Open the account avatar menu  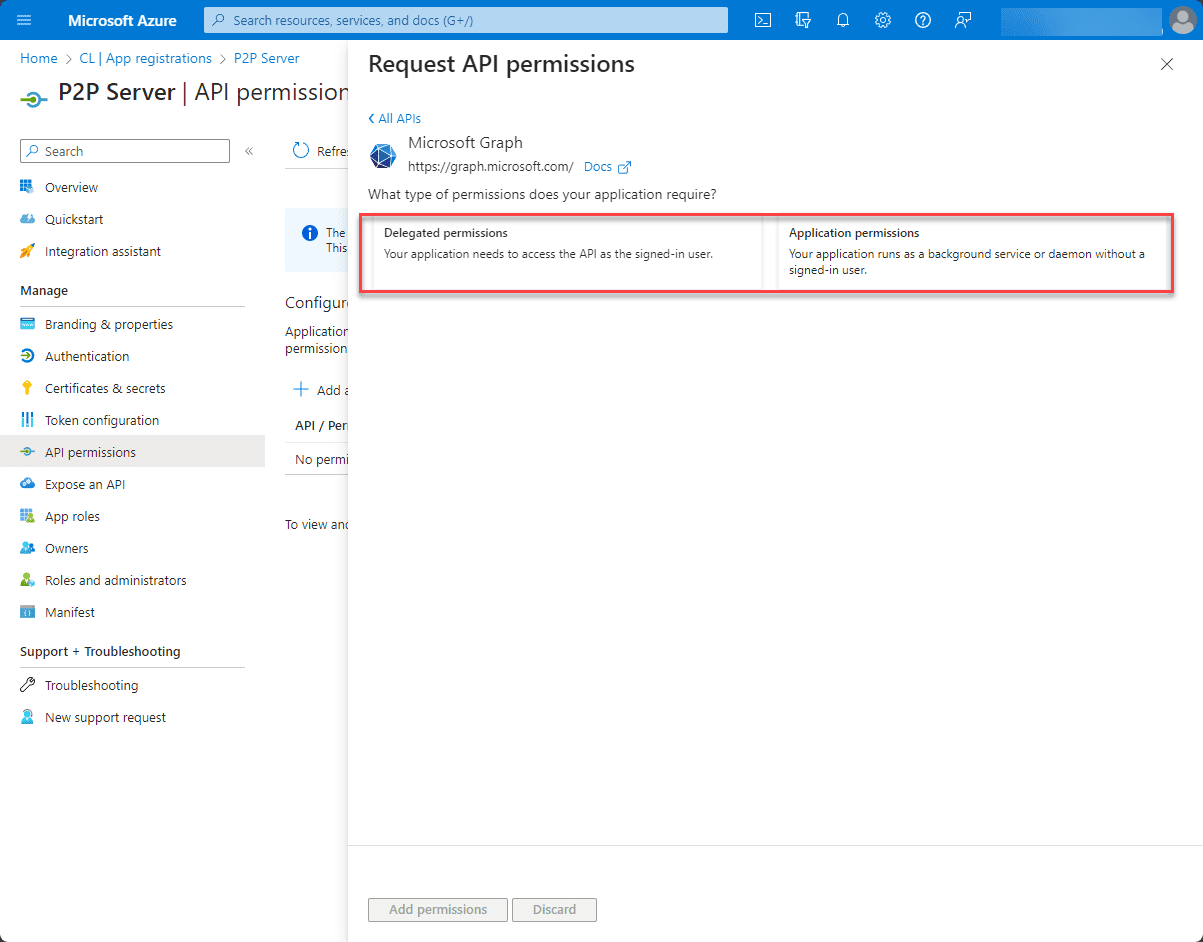tap(1182, 20)
